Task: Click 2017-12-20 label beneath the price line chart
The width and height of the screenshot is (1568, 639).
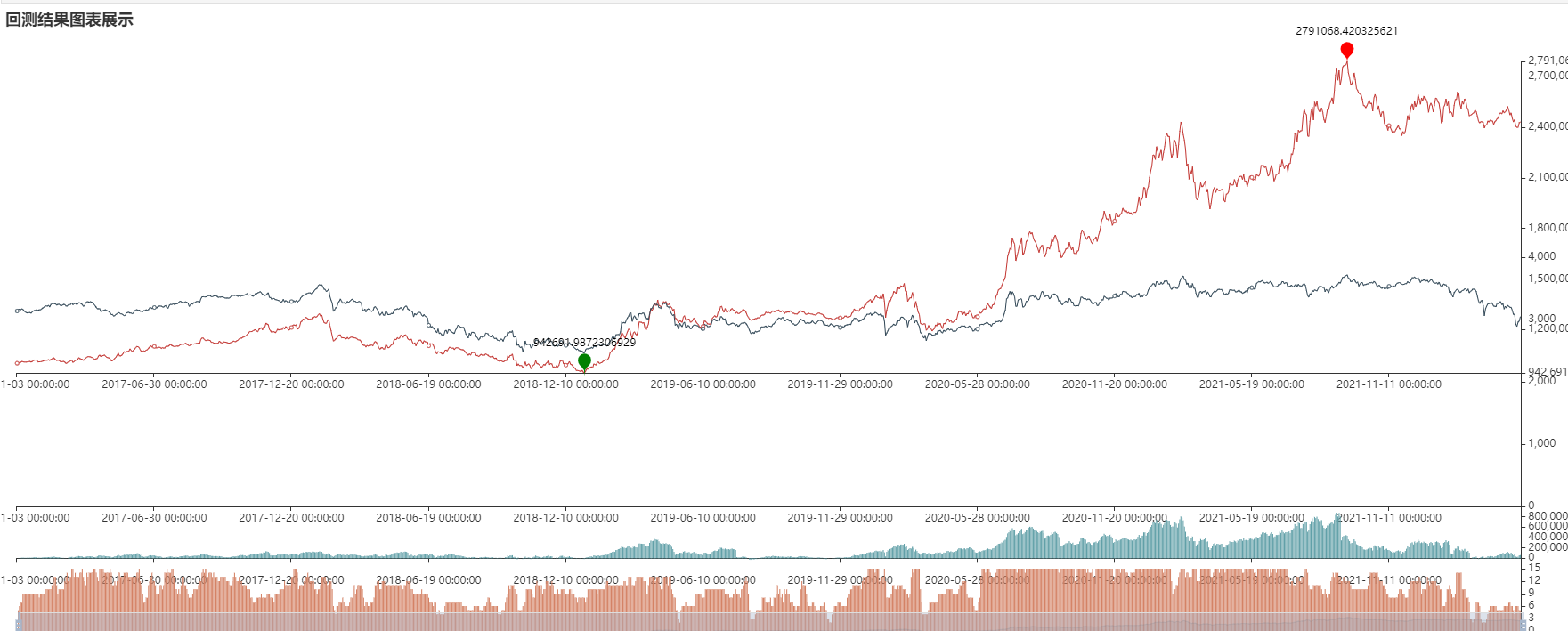Action: [x=291, y=384]
